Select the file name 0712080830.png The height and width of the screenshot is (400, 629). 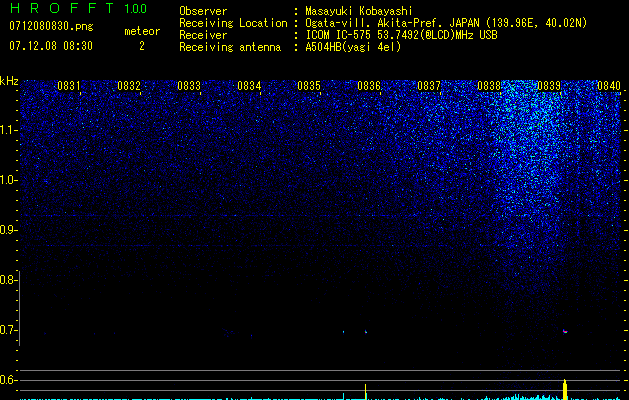[51, 27]
